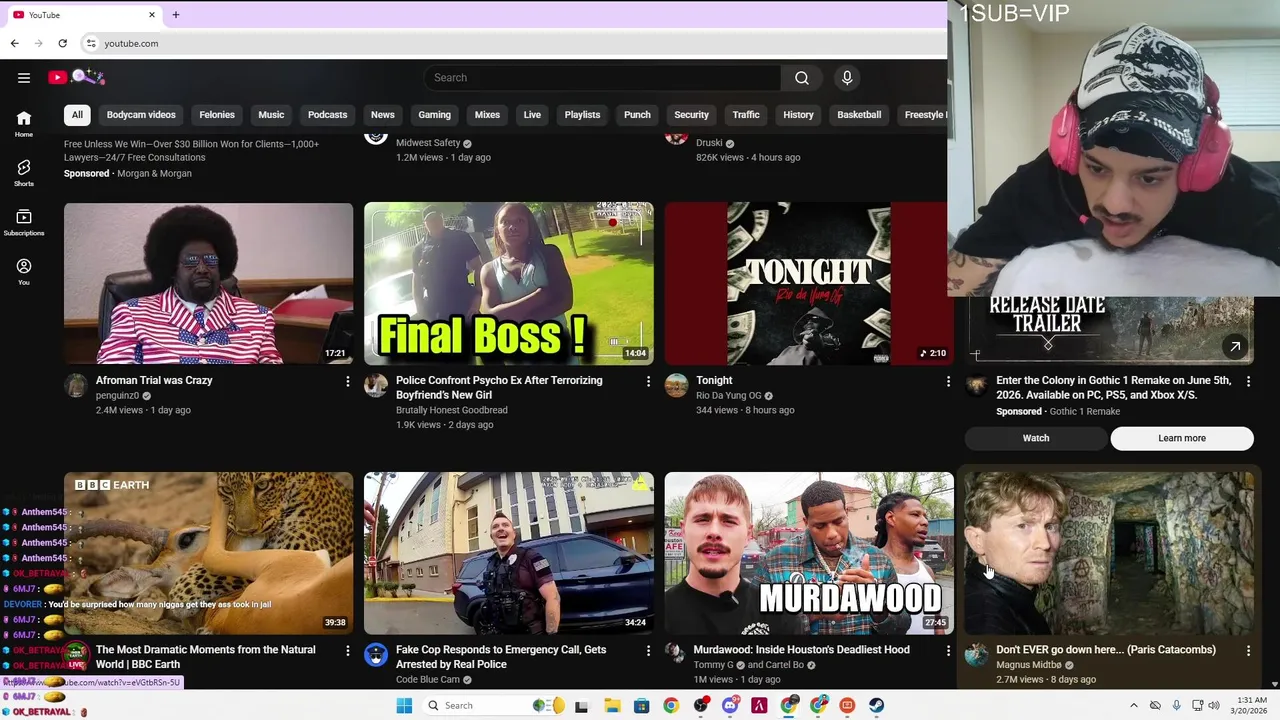
Task: Select the News filter chip
Action: coord(383,115)
